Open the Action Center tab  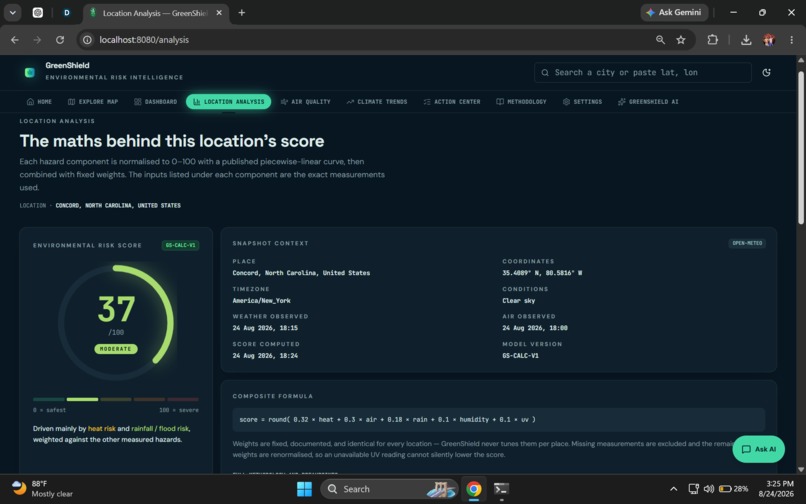tap(452, 102)
